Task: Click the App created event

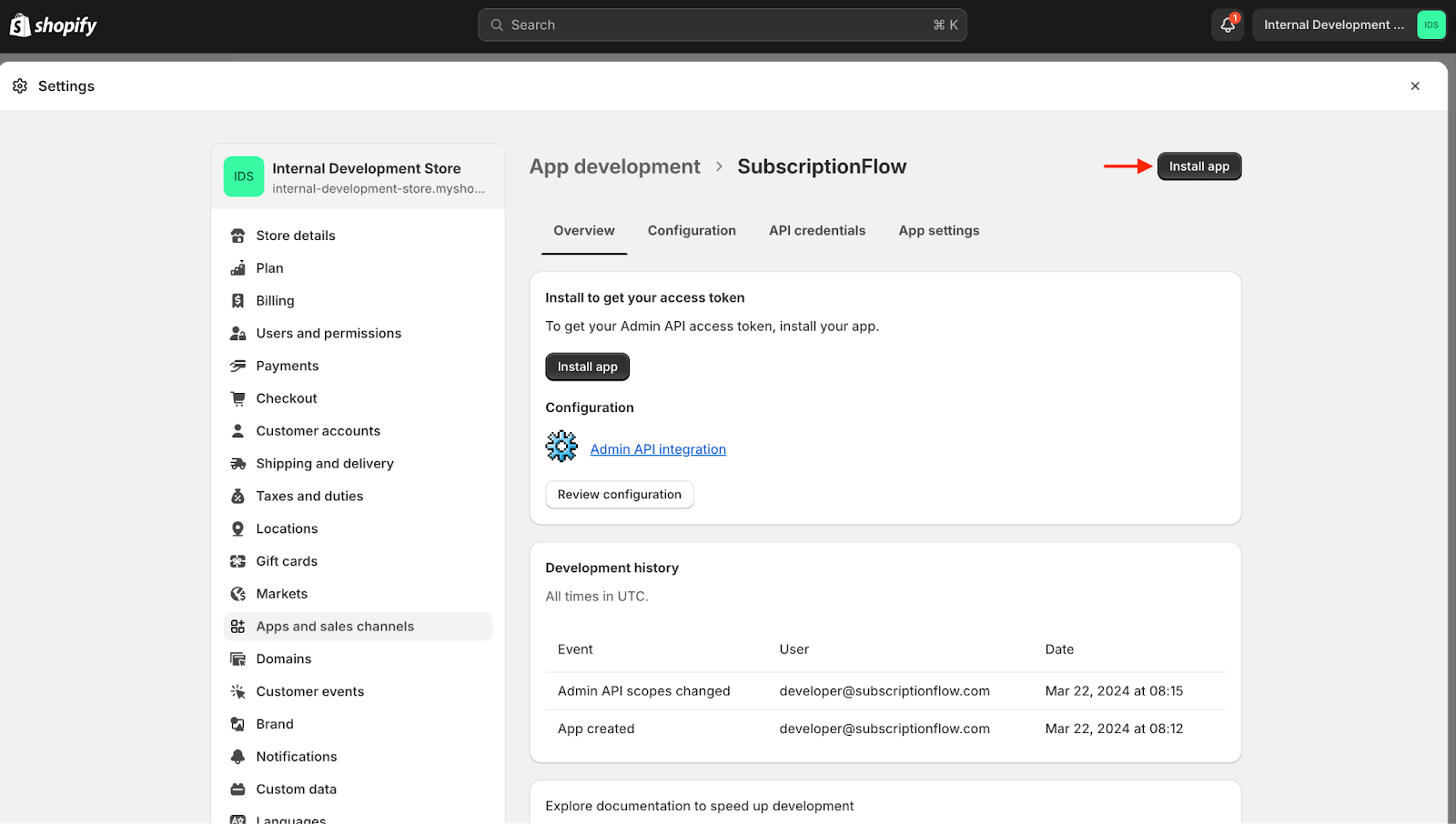Action: click(x=596, y=729)
